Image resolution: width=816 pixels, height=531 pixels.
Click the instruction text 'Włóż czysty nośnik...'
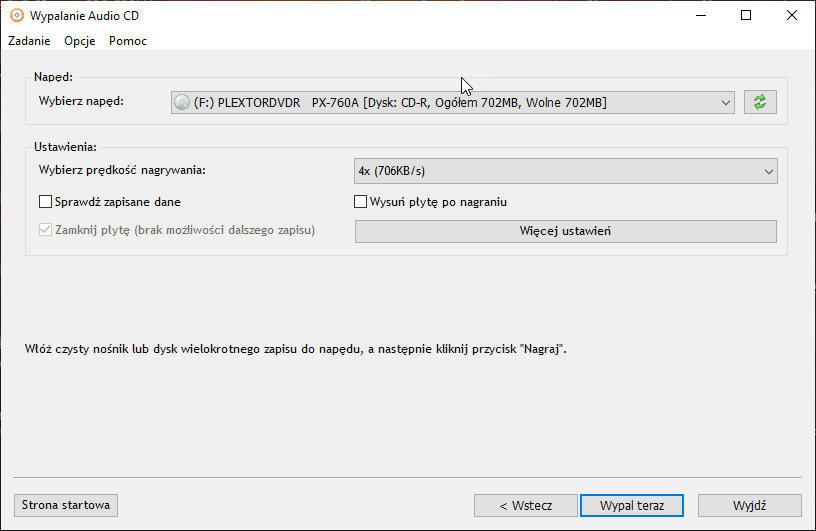(296, 349)
